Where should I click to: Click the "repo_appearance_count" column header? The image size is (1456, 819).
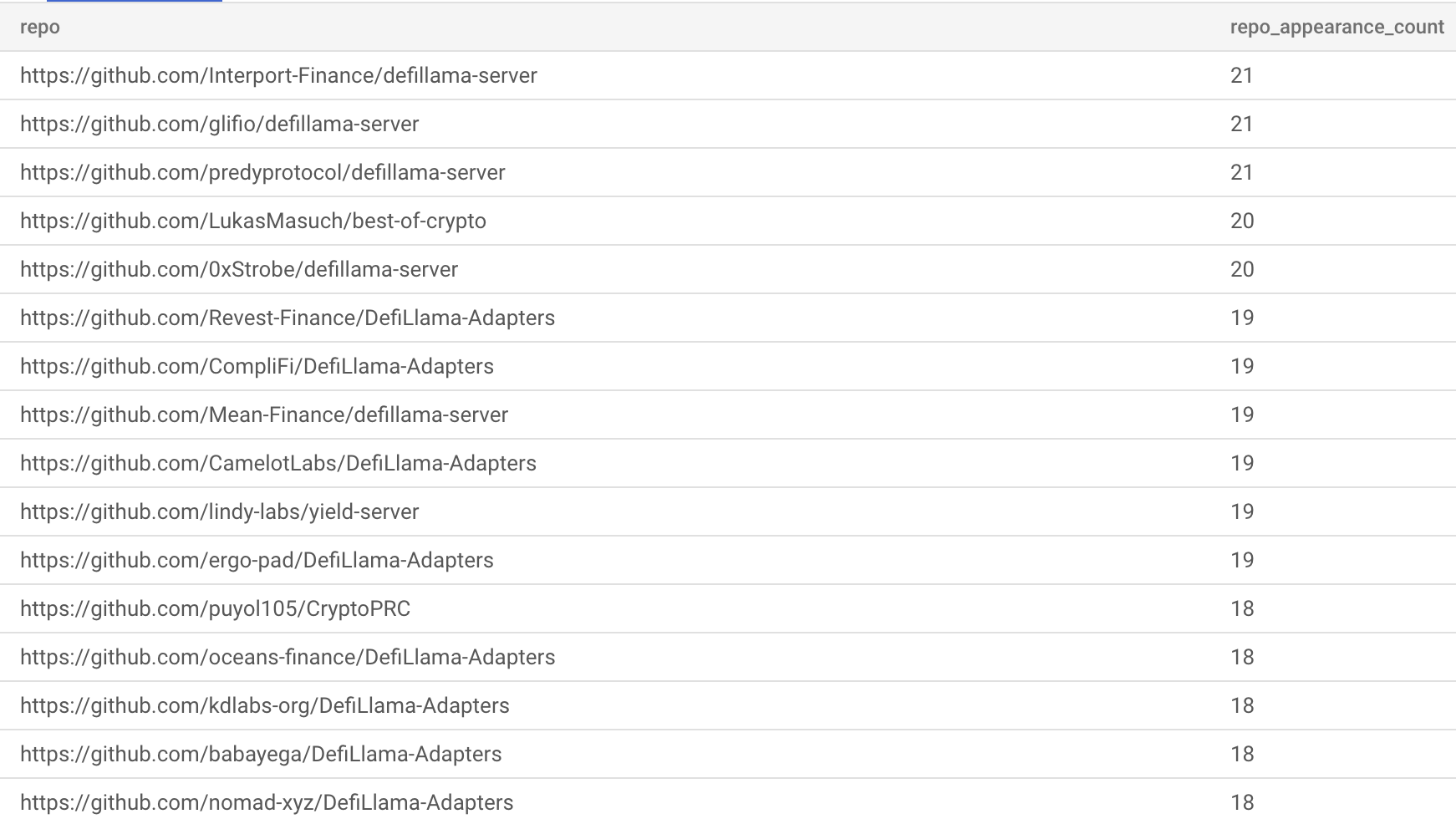1336,28
